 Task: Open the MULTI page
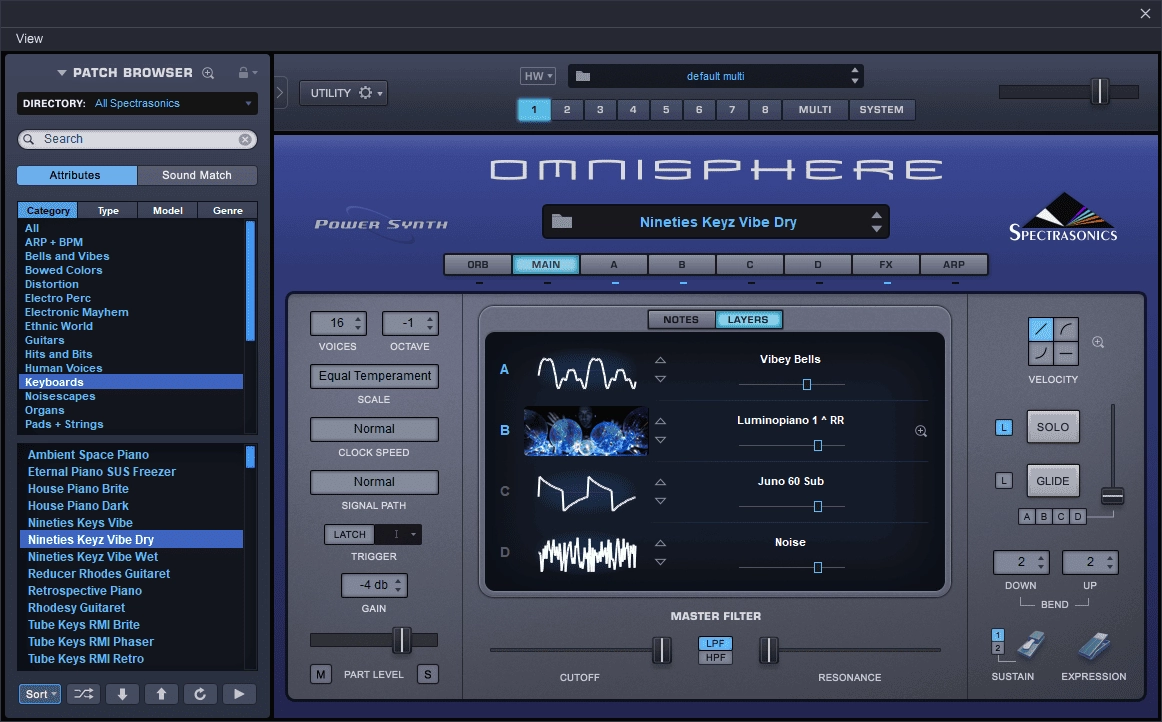[x=814, y=110]
